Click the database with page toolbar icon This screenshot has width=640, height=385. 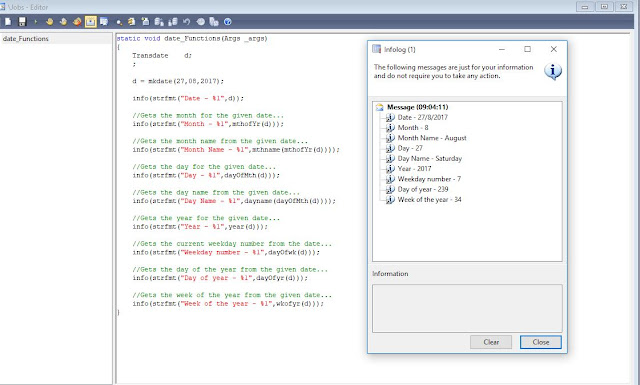click(x=159, y=22)
